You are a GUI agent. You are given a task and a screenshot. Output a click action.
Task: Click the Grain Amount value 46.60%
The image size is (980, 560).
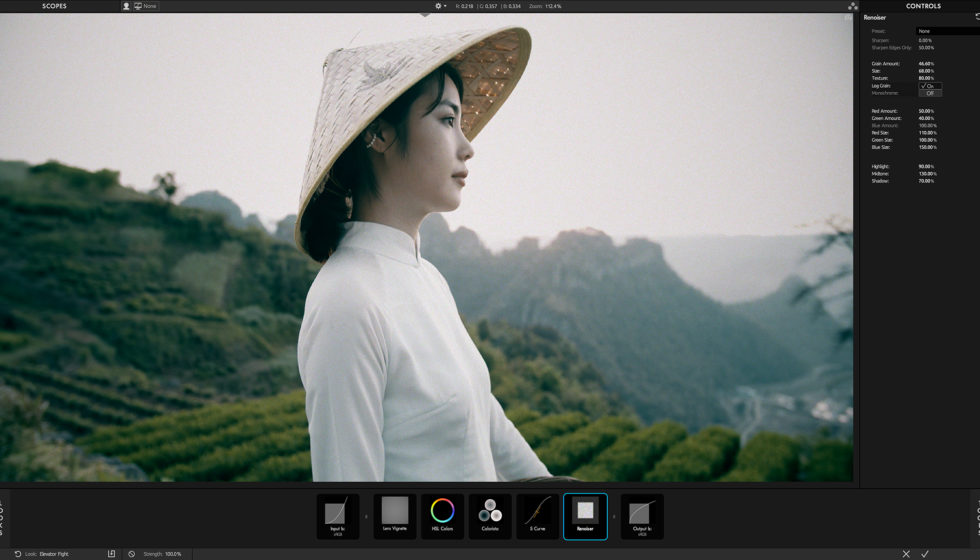[926, 64]
